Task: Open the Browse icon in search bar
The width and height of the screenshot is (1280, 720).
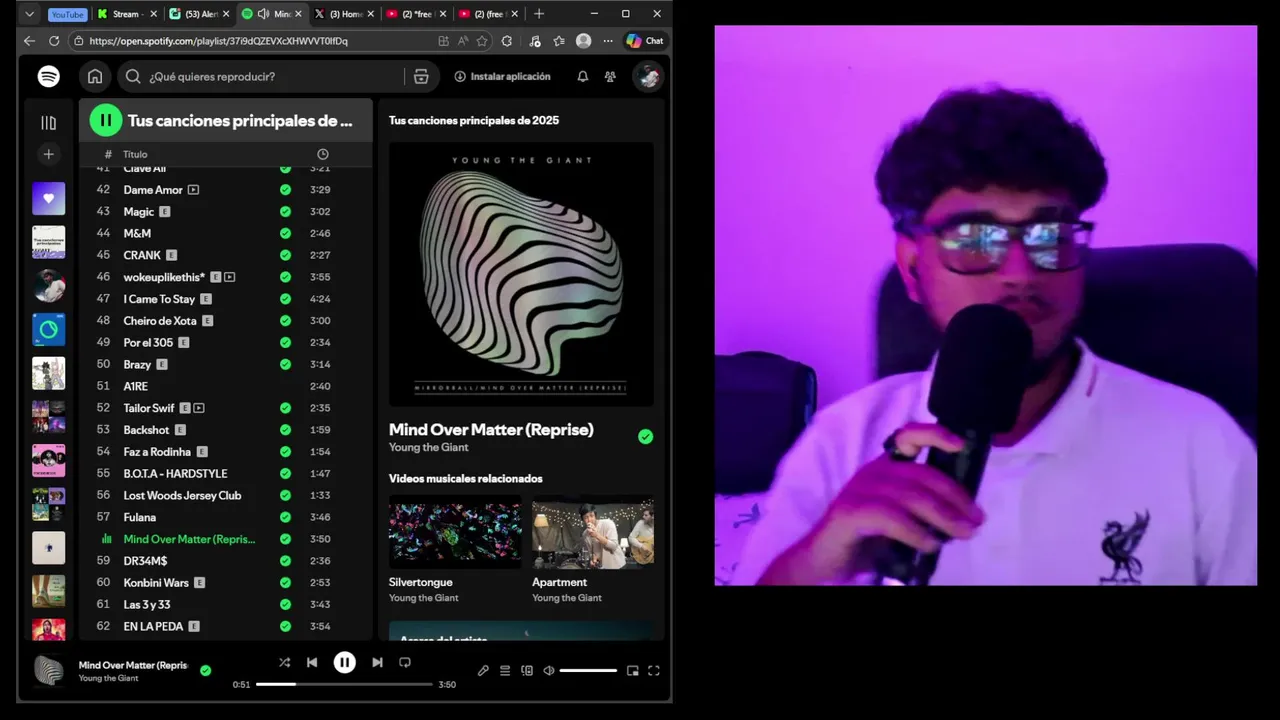Action: [421, 76]
